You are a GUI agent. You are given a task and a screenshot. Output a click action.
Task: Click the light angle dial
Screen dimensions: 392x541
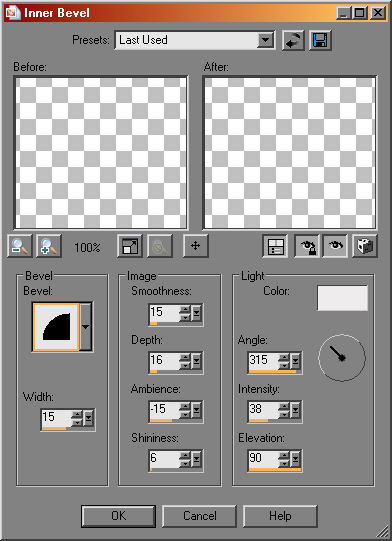(342, 358)
